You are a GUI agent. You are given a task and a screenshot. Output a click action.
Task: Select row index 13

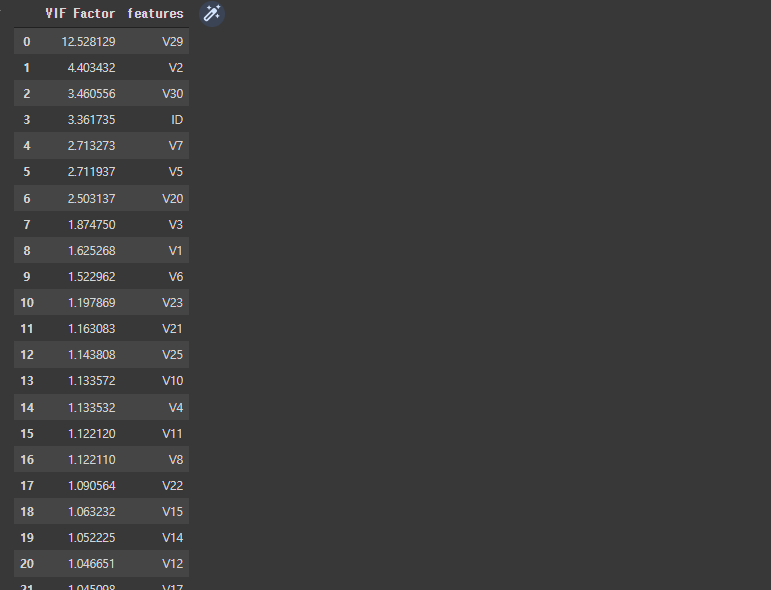(x=27, y=381)
